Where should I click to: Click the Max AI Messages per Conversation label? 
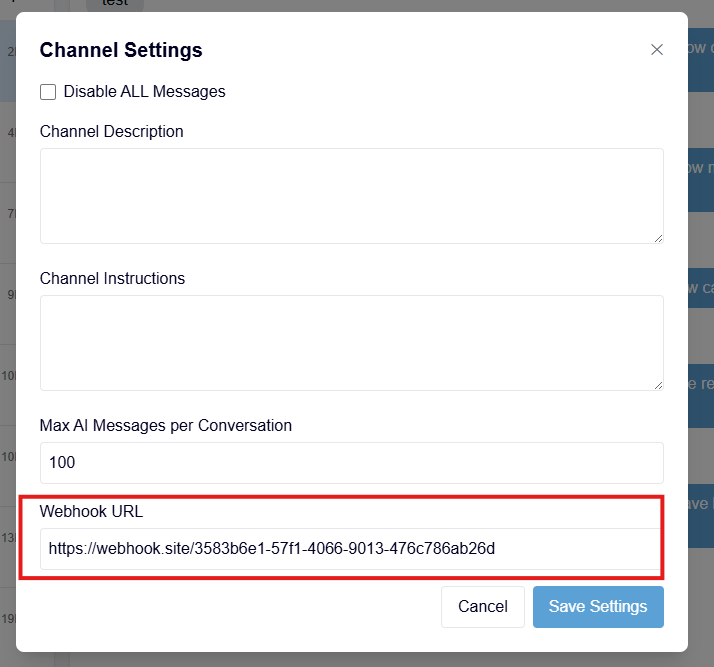166,425
